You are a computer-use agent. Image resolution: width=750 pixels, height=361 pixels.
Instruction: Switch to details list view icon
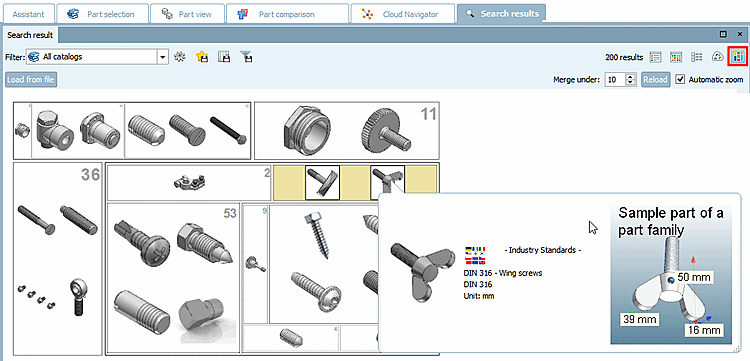tap(696, 57)
